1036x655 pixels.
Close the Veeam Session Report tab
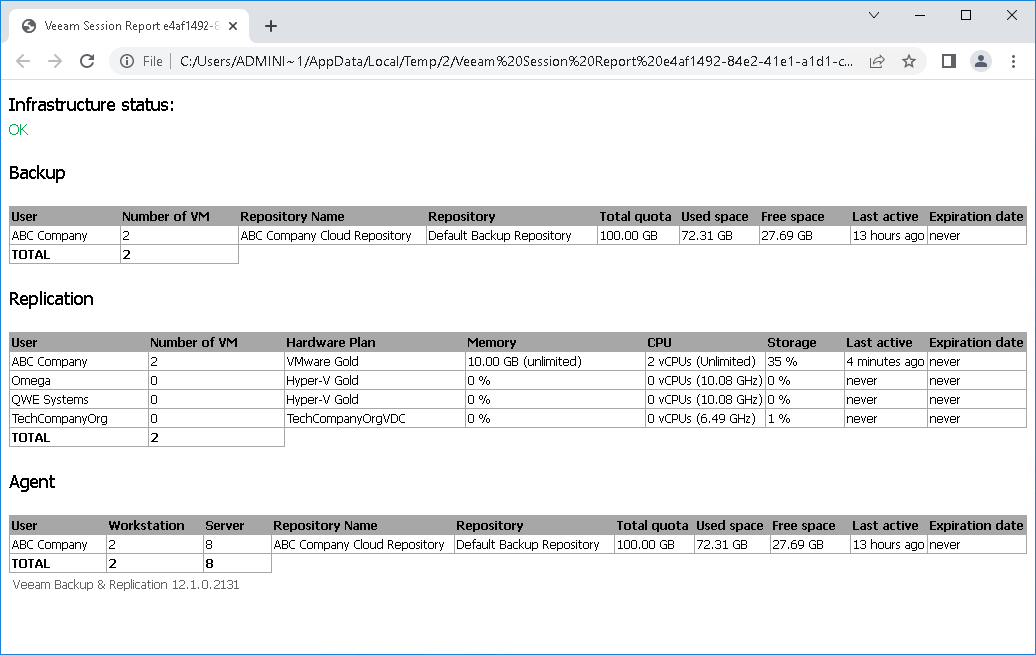(x=233, y=26)
